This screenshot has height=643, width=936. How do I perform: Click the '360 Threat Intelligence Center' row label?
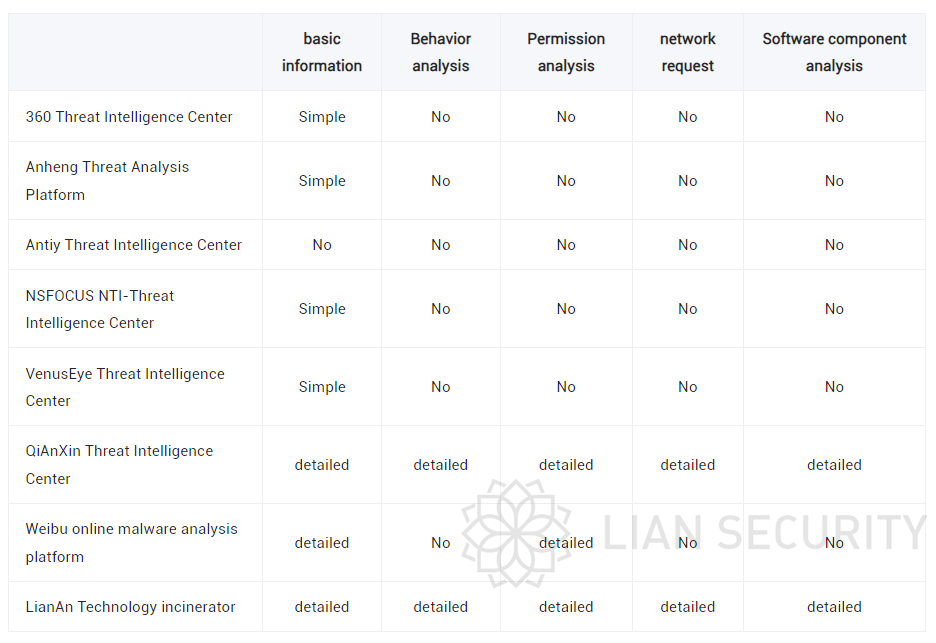129,117
